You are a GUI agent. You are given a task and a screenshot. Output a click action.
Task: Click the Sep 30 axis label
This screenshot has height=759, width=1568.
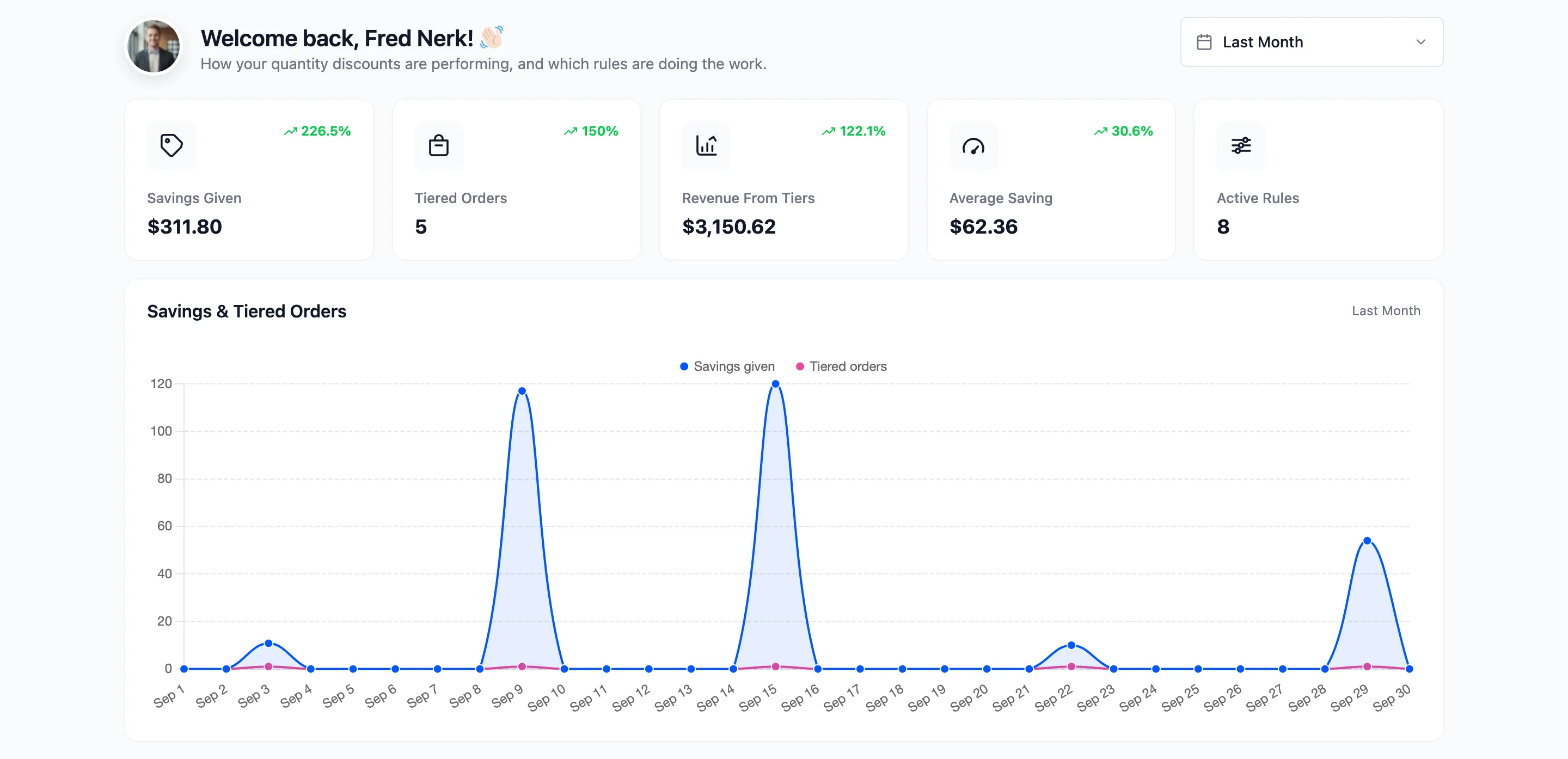[1392, 697]
